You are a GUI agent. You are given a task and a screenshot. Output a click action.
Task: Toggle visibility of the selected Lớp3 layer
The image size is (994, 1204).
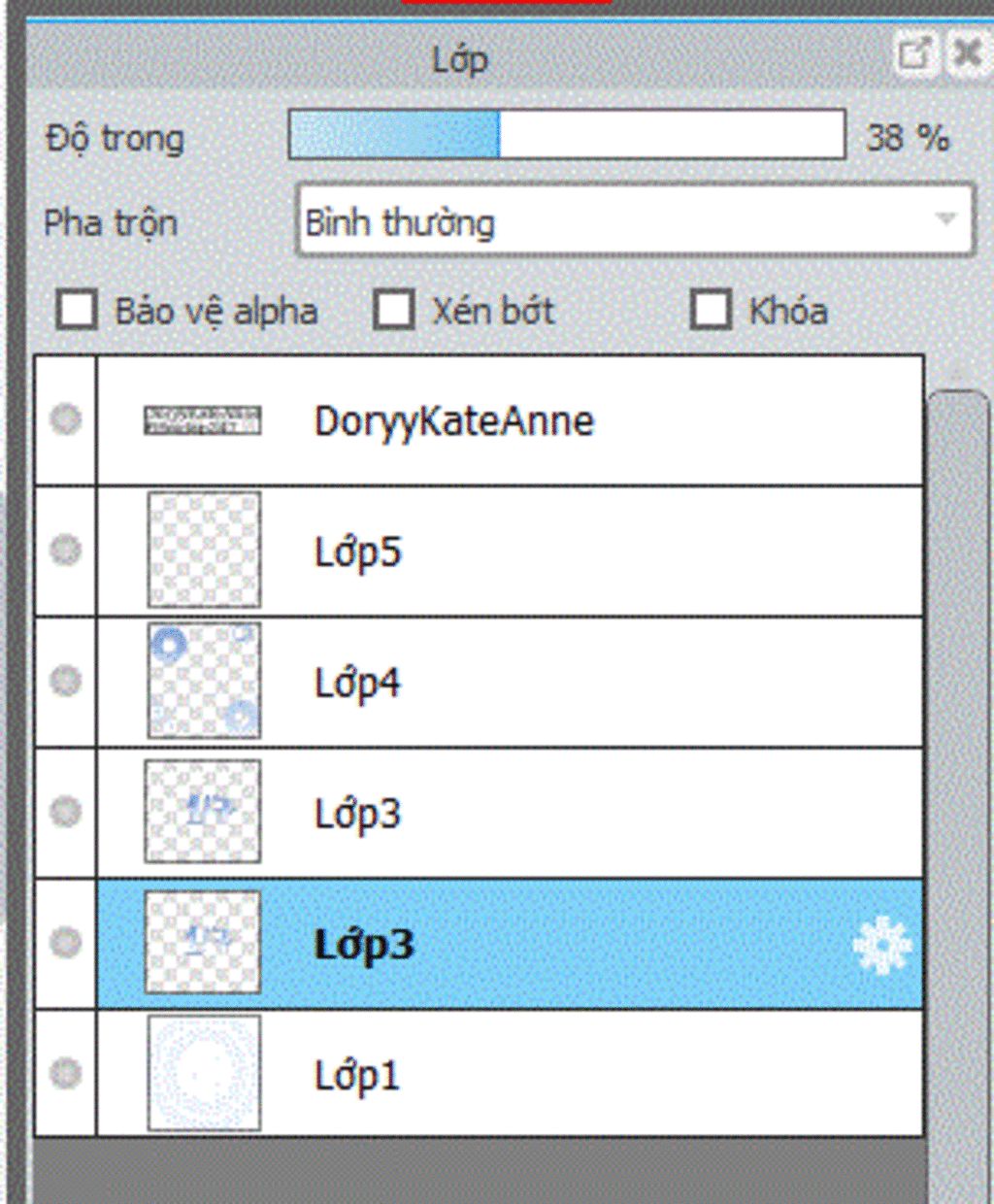point(66,942)
